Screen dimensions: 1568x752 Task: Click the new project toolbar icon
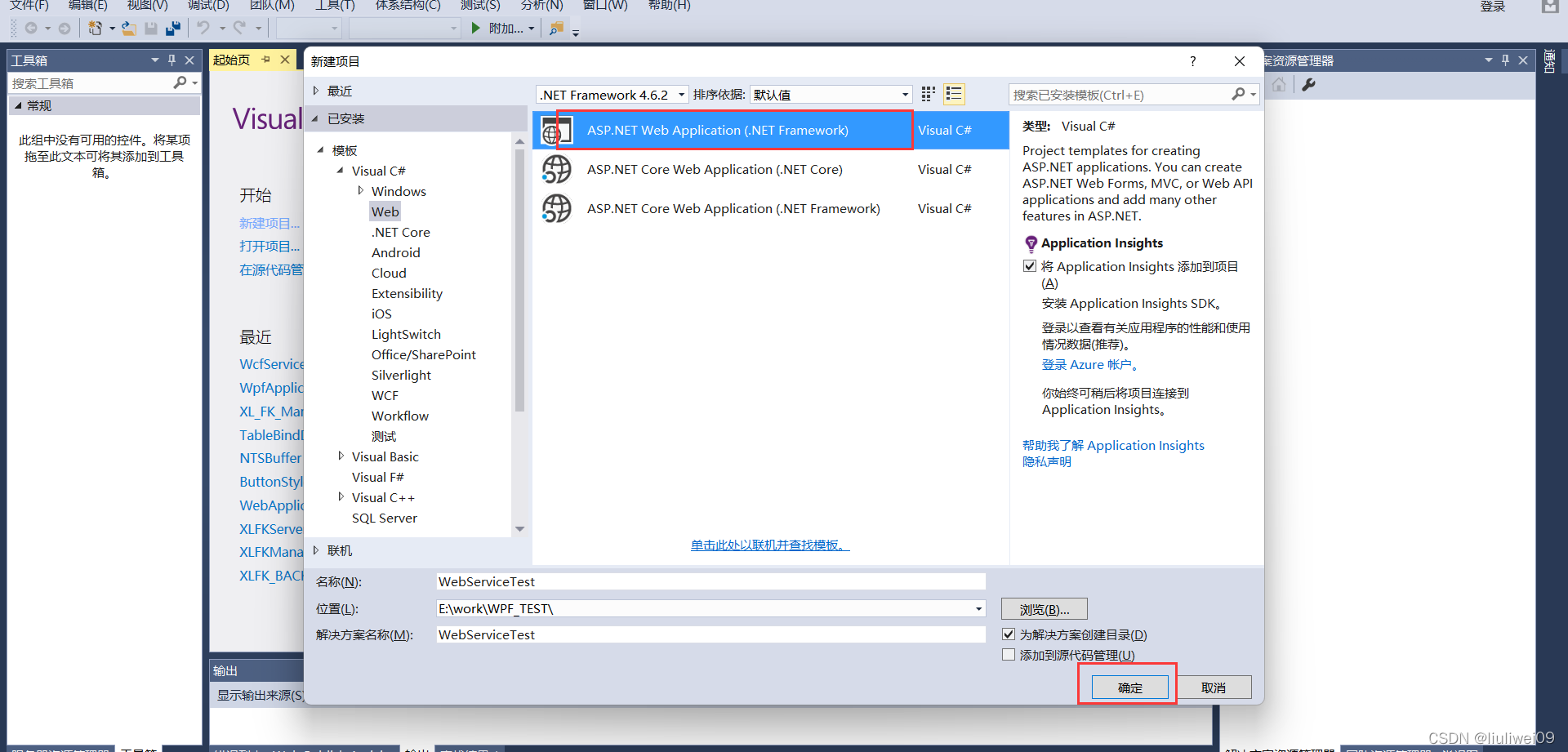[x=96, y=28]
